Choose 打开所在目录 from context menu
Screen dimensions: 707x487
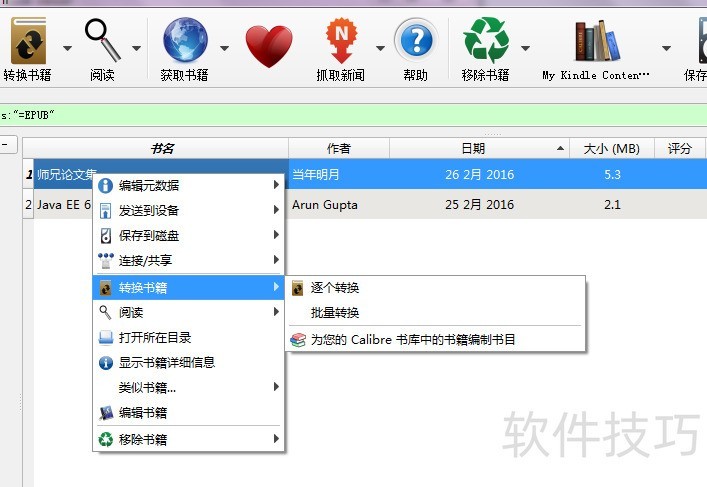(155, 338)
